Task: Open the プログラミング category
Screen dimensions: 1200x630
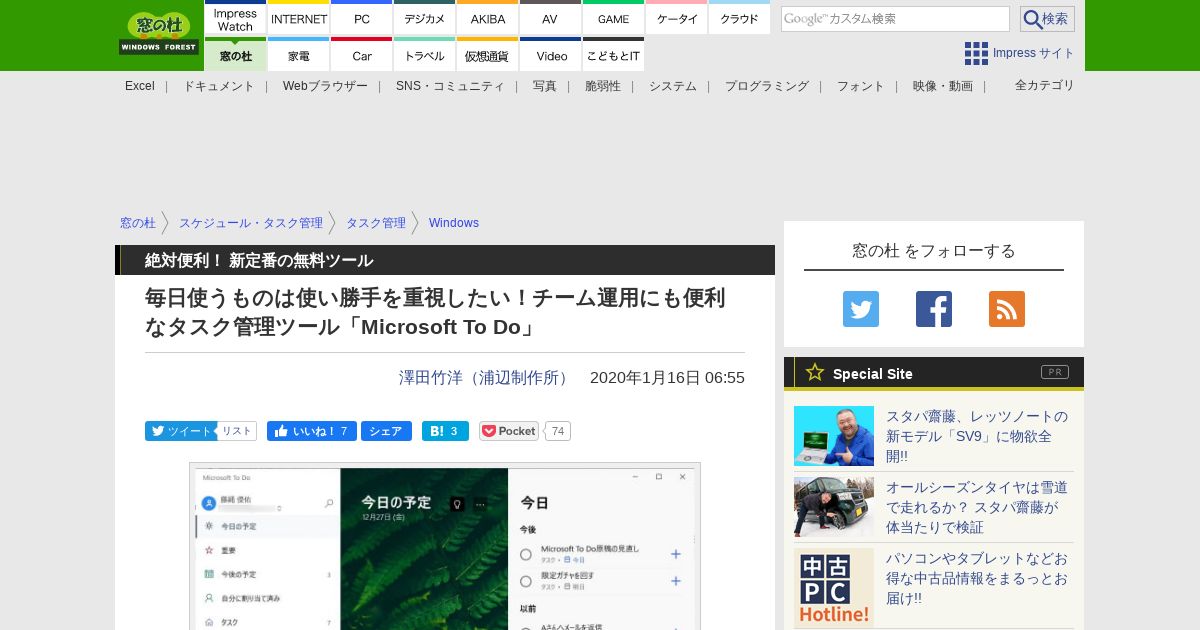Action: (x=767, y=86)
